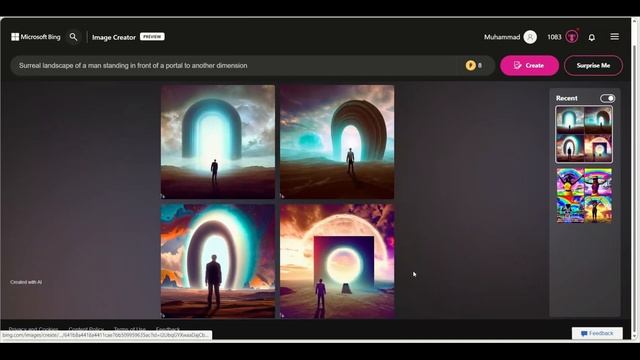Open the blue arch portal image
The image size is (640, 360).
point(218,142)
